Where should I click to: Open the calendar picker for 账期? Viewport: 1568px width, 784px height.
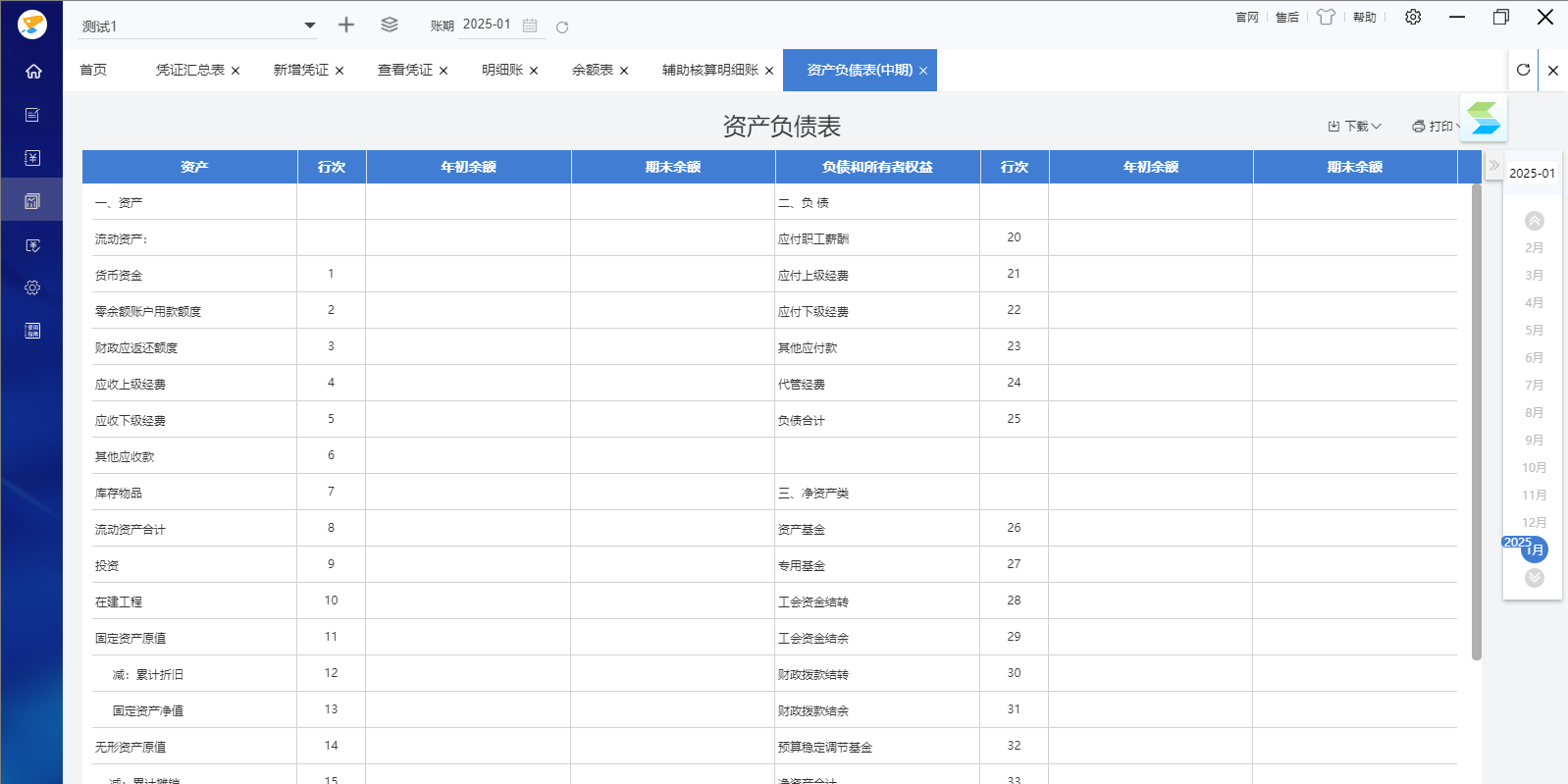[530, 26]
